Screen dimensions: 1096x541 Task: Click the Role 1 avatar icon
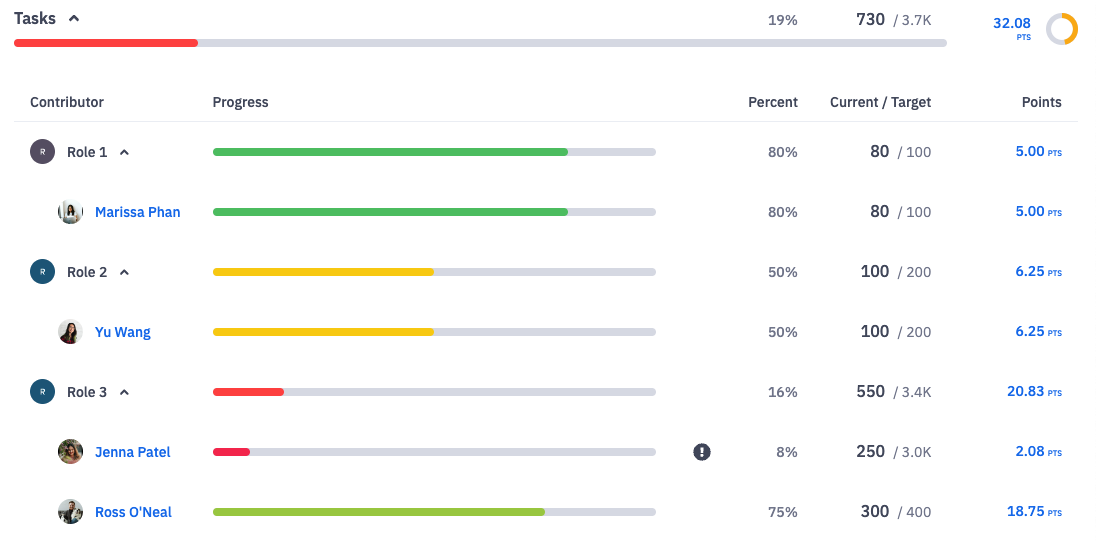[x=42, y=152]
